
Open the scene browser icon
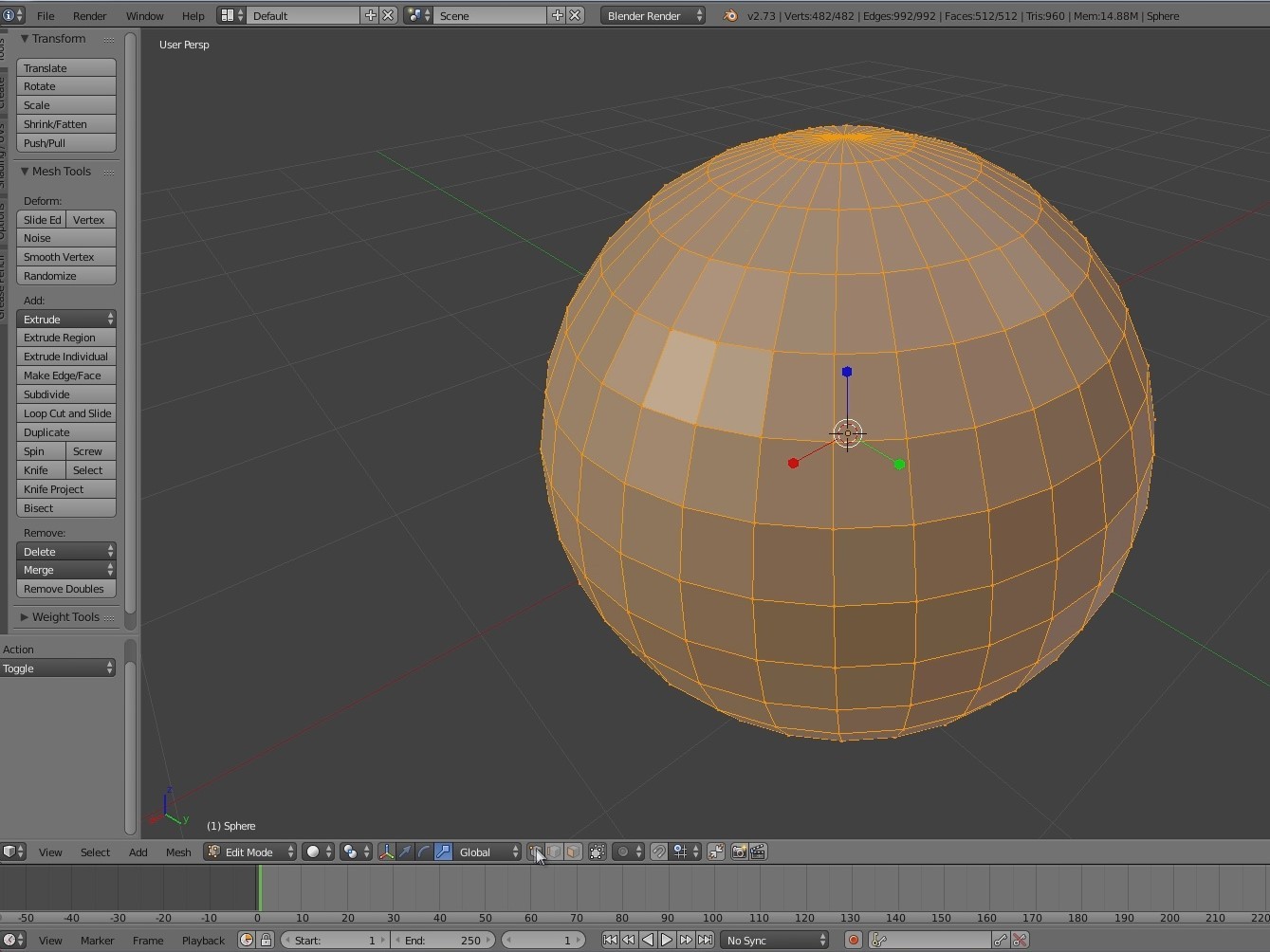tap(418, 15)
